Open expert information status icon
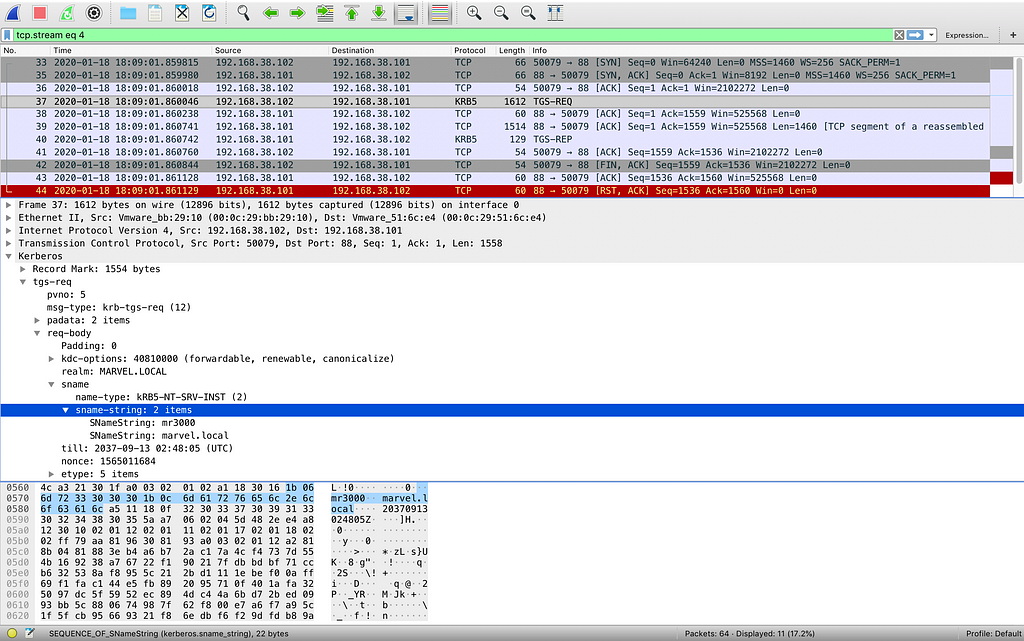 click(x=12, y=633)
